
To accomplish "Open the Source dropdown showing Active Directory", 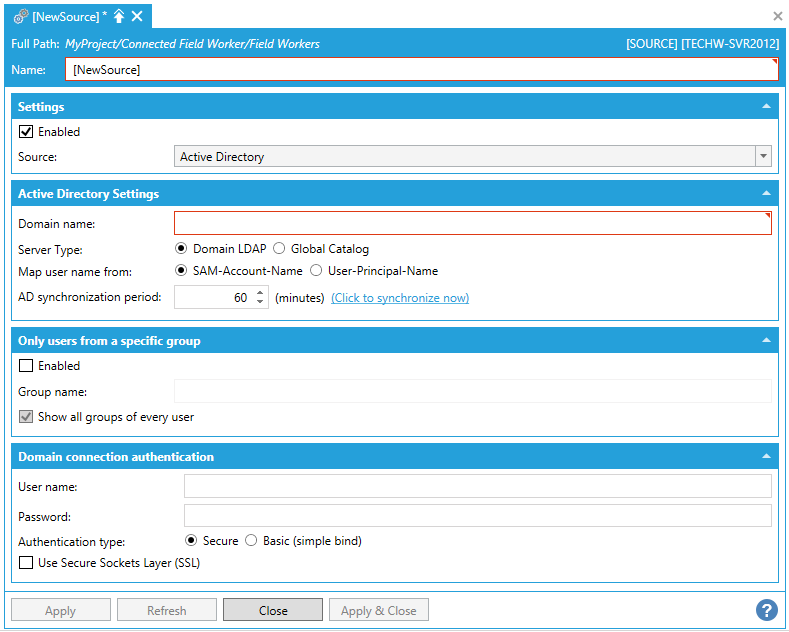I will (763, 156).
